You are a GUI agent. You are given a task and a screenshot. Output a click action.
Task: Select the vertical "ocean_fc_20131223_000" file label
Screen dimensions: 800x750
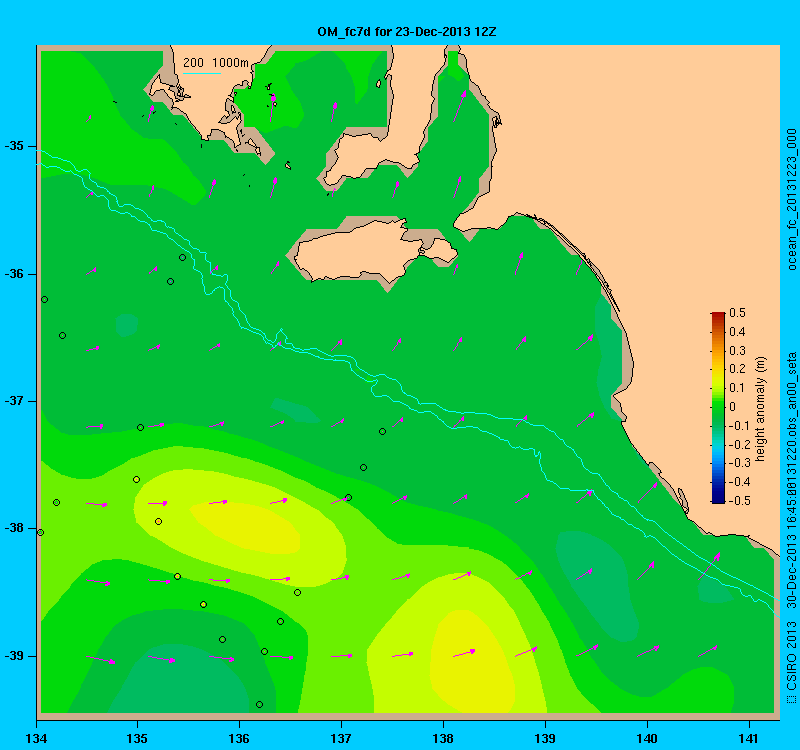[791, 199]
